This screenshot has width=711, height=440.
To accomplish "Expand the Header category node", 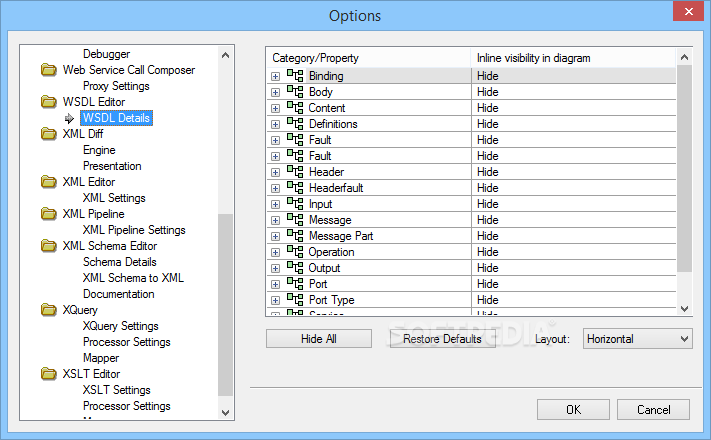I will coord(275,172).
